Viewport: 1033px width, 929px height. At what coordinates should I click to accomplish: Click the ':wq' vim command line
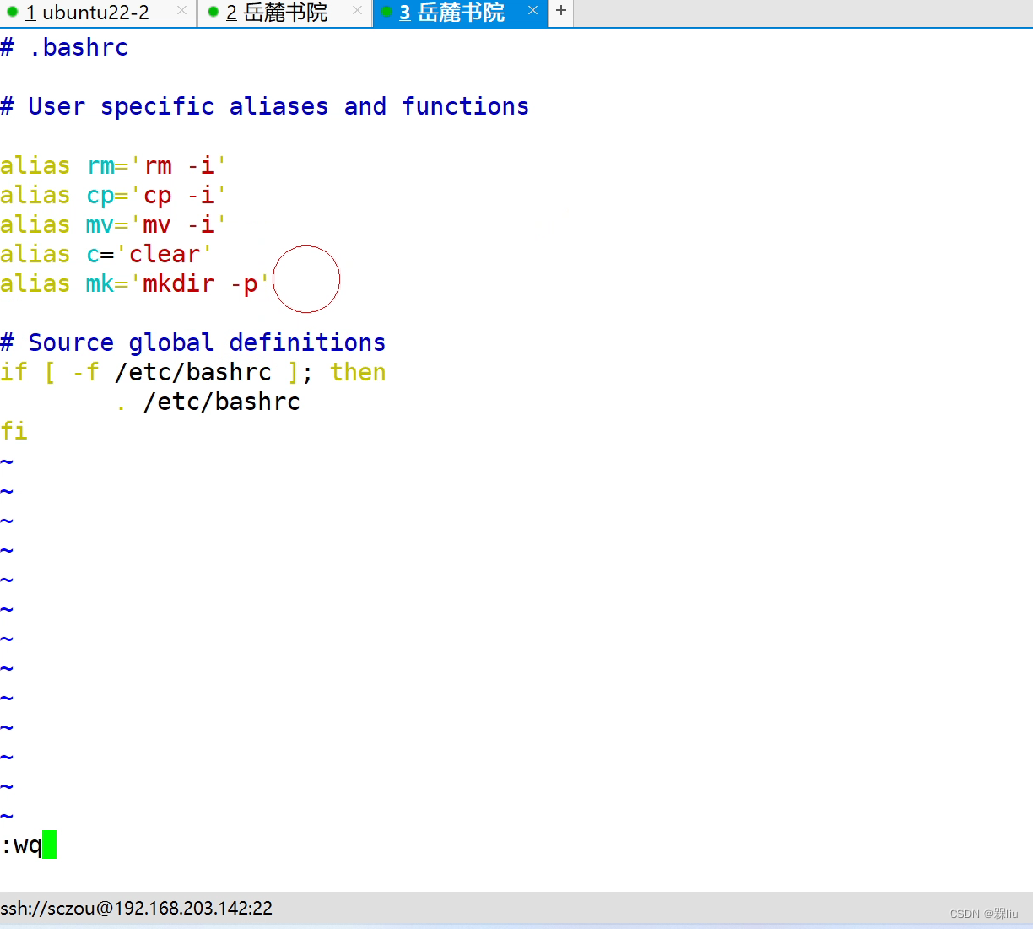point(28,845)
